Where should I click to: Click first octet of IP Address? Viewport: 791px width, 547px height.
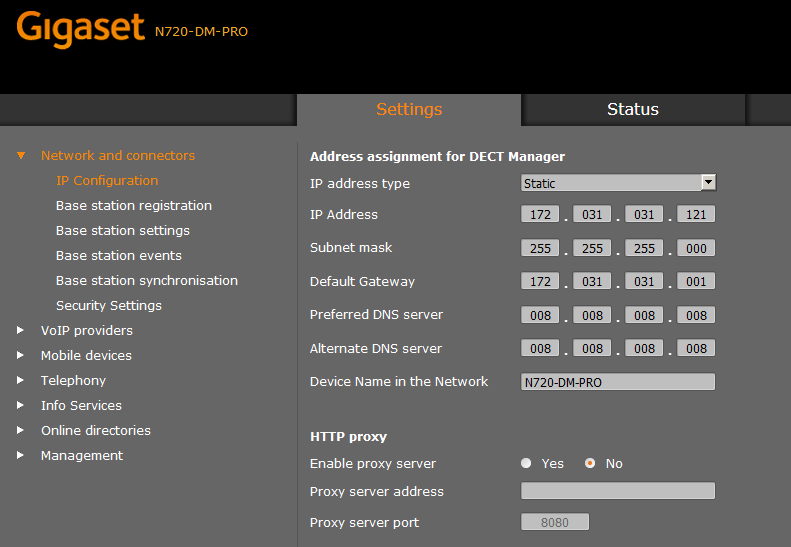coord(540,214)
